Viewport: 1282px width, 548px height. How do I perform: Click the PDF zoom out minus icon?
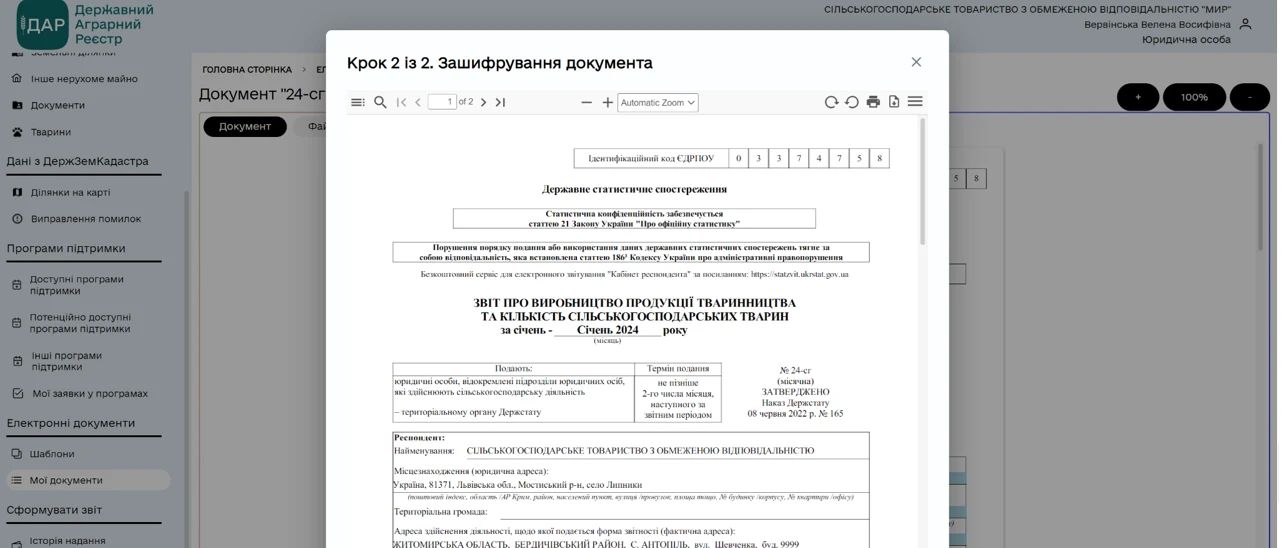589,103
